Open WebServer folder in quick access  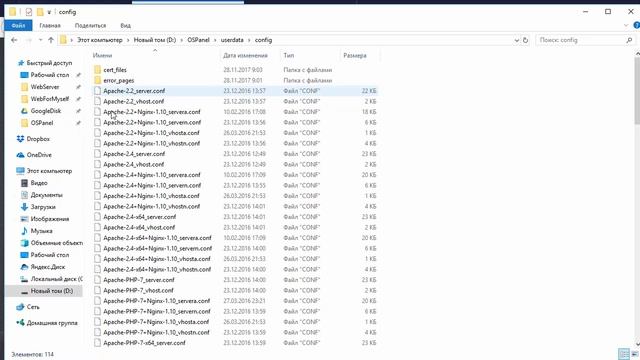[45, 87]
